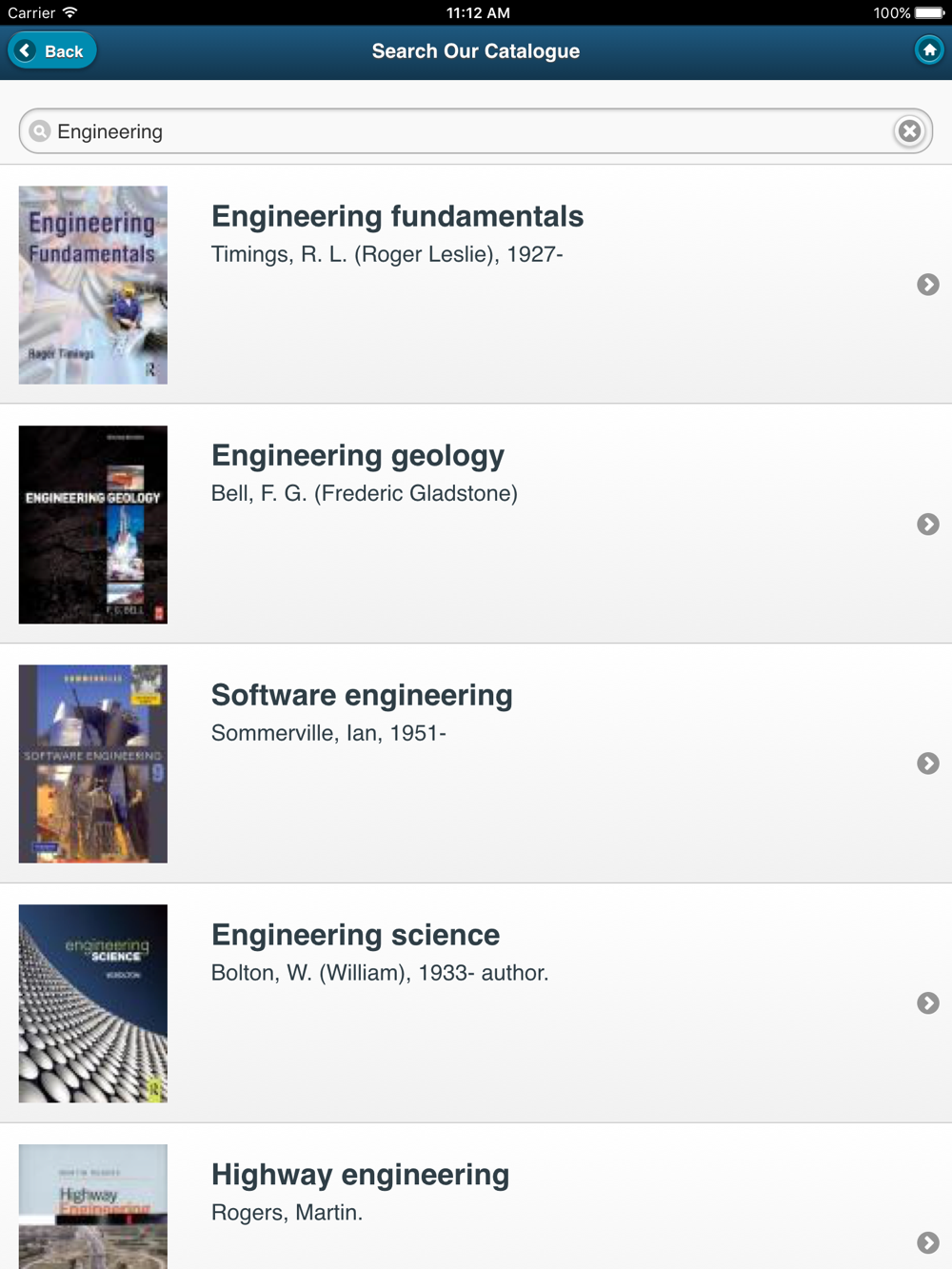Select Engineering fundamentals book cover
This screenshot has width=952, height=1269.
tap(93, 285)
